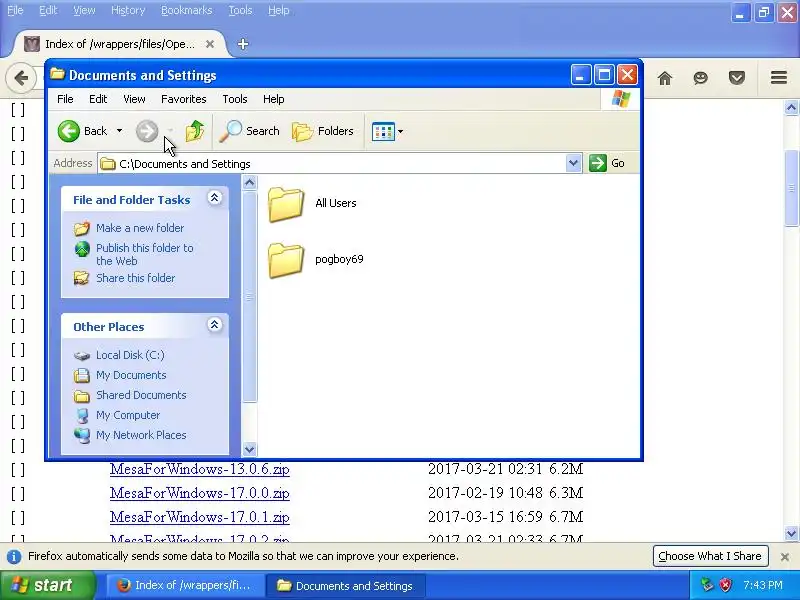Image resolution: width=800 pixels, height=600 pixels.
Task: Open the Address bar dropdown list
Action: (573, 163)
